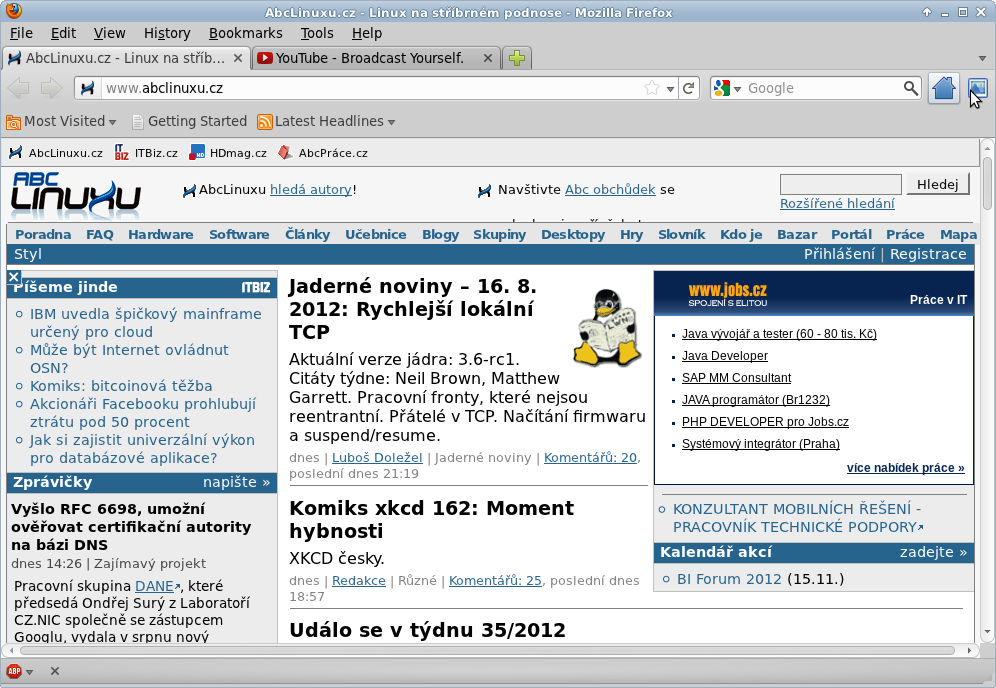Open the Styl link
This screenshot has width=996, height=688.
tap(28, 254)
